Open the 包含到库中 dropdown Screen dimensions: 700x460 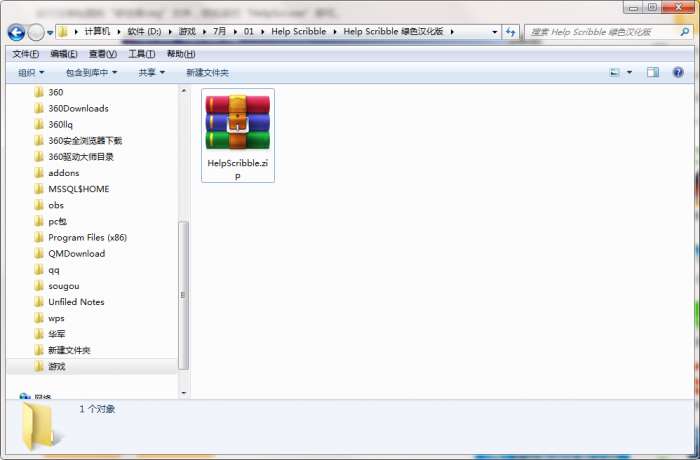coord(92,72)
